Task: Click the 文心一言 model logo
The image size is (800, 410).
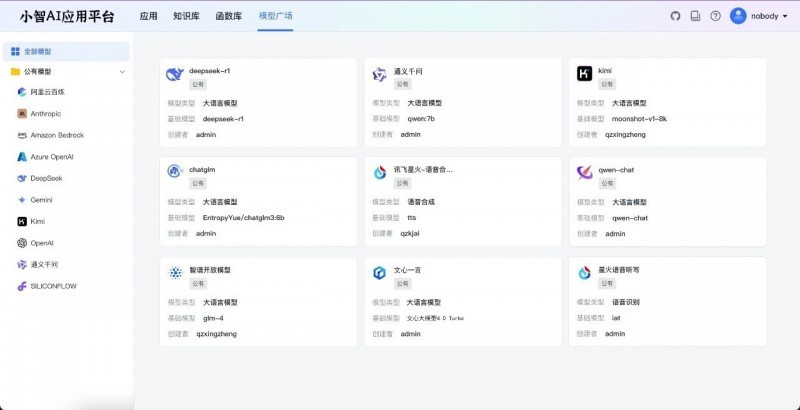Action: (379, 273)
